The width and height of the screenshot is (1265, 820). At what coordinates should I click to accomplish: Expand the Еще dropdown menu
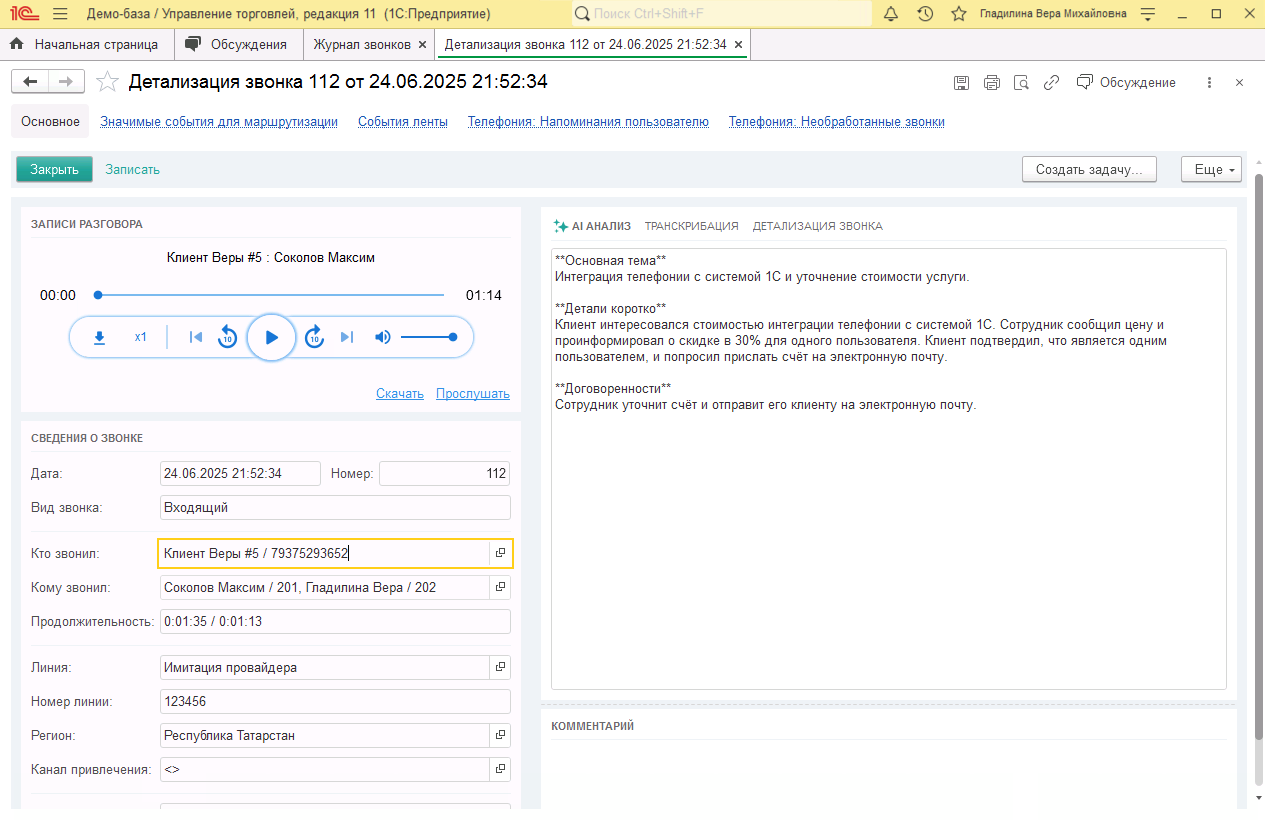pos(1210,169)
